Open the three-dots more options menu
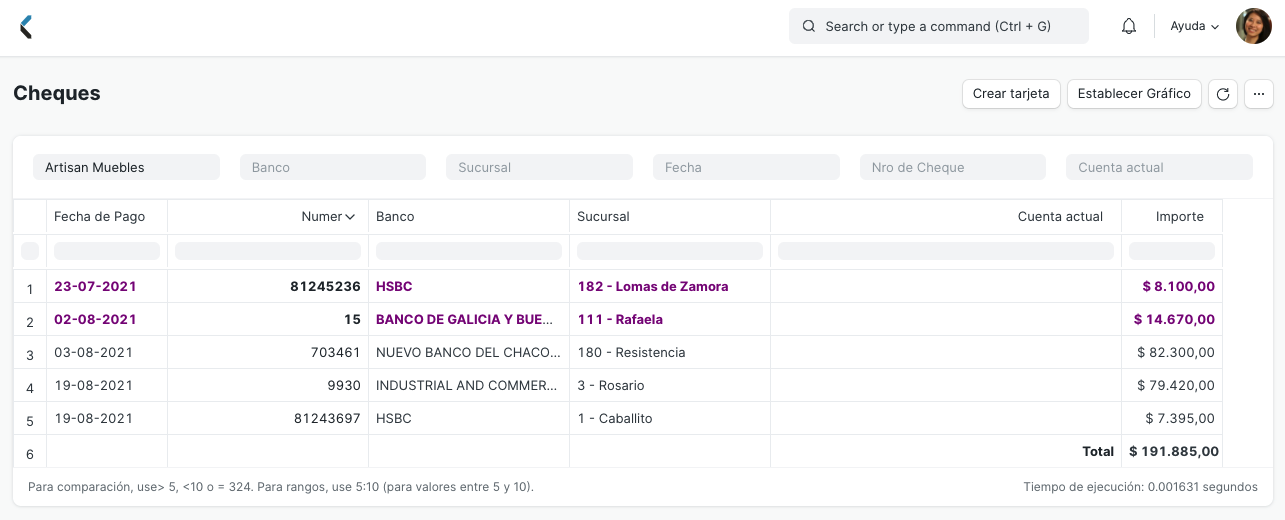The height and width of the screenshot is (520, 1285). [1259, 94]
